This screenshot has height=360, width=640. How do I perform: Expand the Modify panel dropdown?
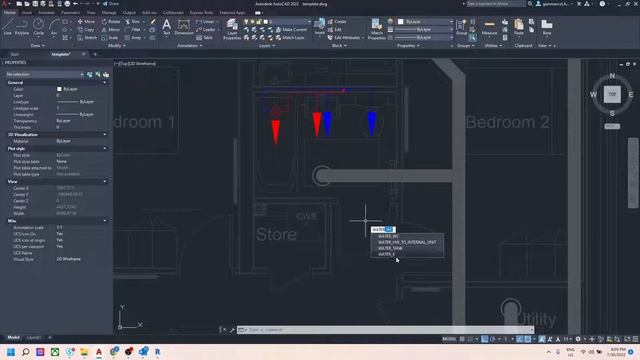[116, 46]
